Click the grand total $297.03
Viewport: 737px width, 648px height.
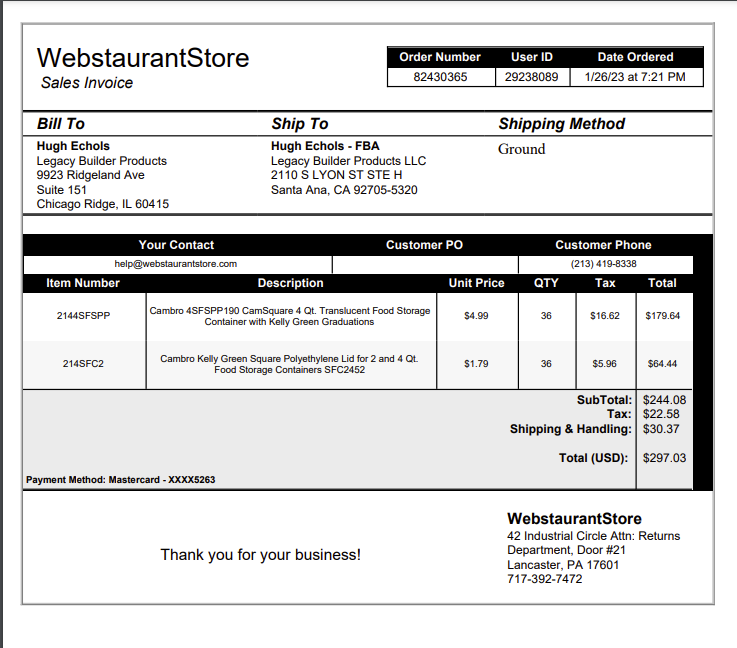pos(664,458)
